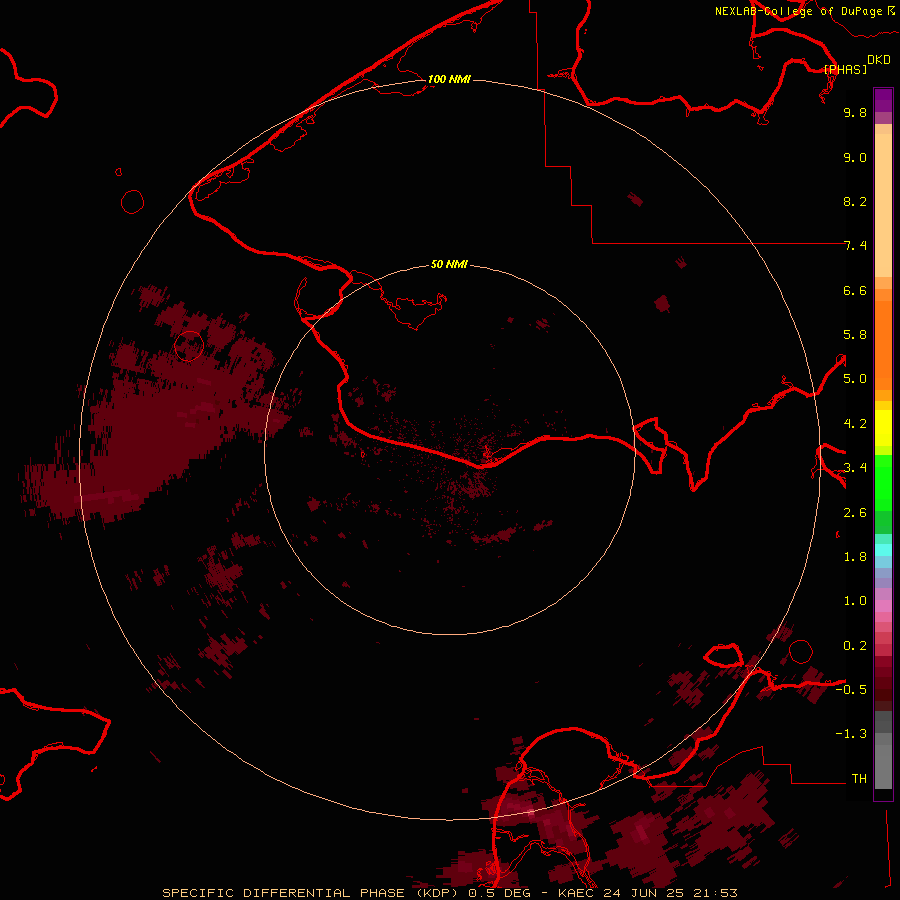Image resolution: width=900 pixels, height=900 pixels.
Task: Select the 4.2 scale label
Action: click(855, 424)
